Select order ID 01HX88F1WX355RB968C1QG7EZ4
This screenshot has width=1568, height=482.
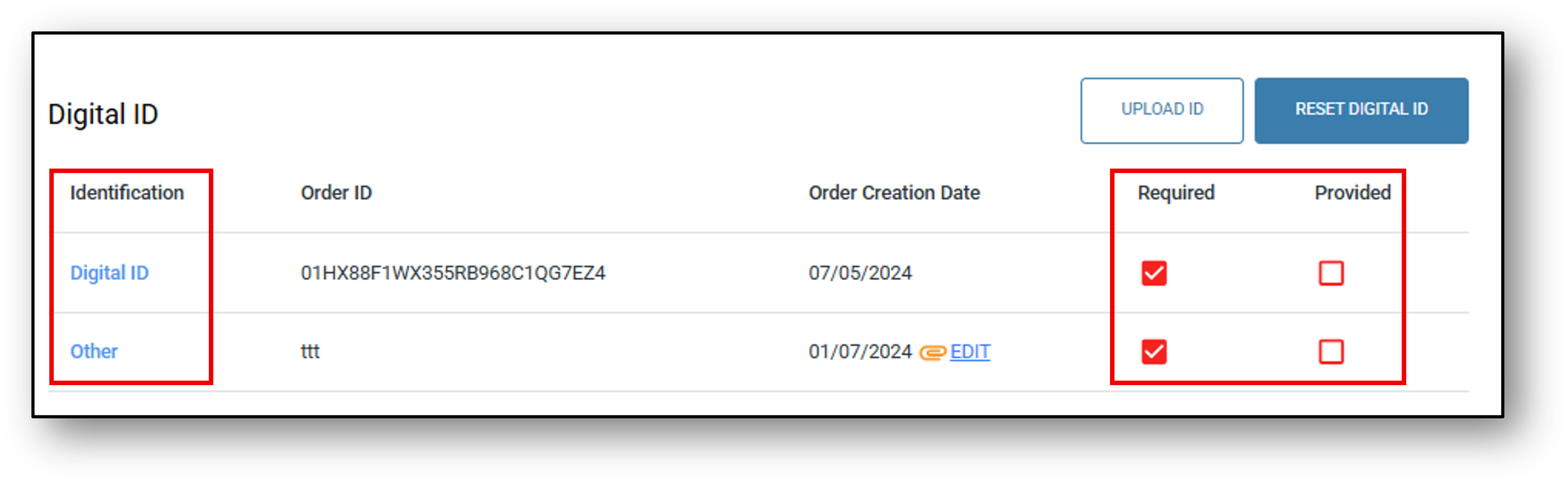(453, 273)
